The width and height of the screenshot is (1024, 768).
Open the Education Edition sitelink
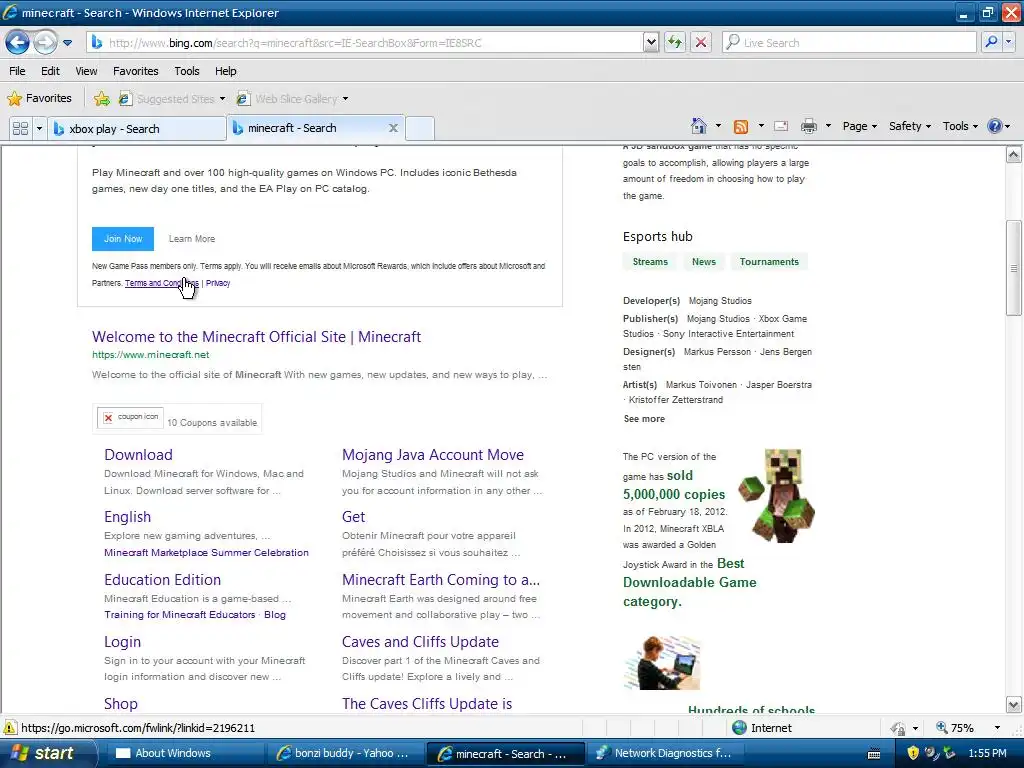(x=163, y=580)
